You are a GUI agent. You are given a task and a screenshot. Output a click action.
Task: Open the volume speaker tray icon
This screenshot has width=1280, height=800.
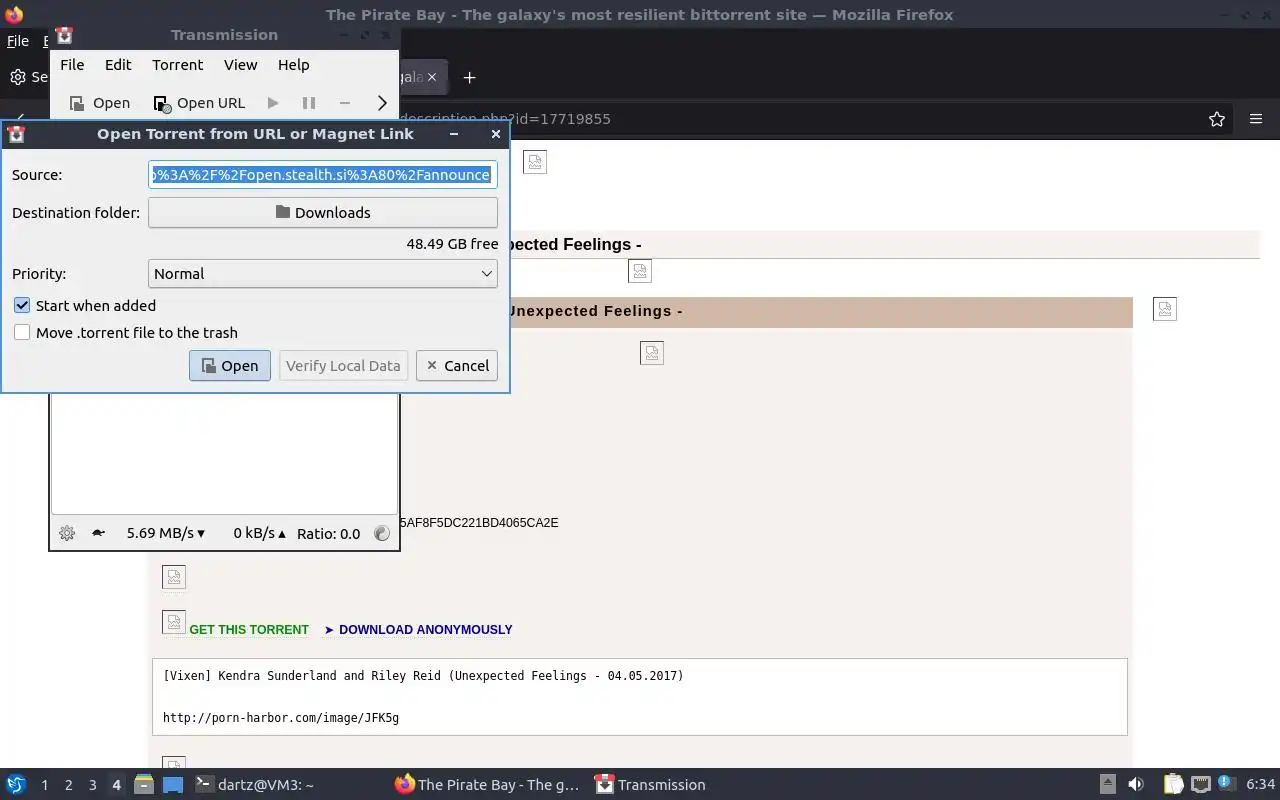[x=1136, y=784]
